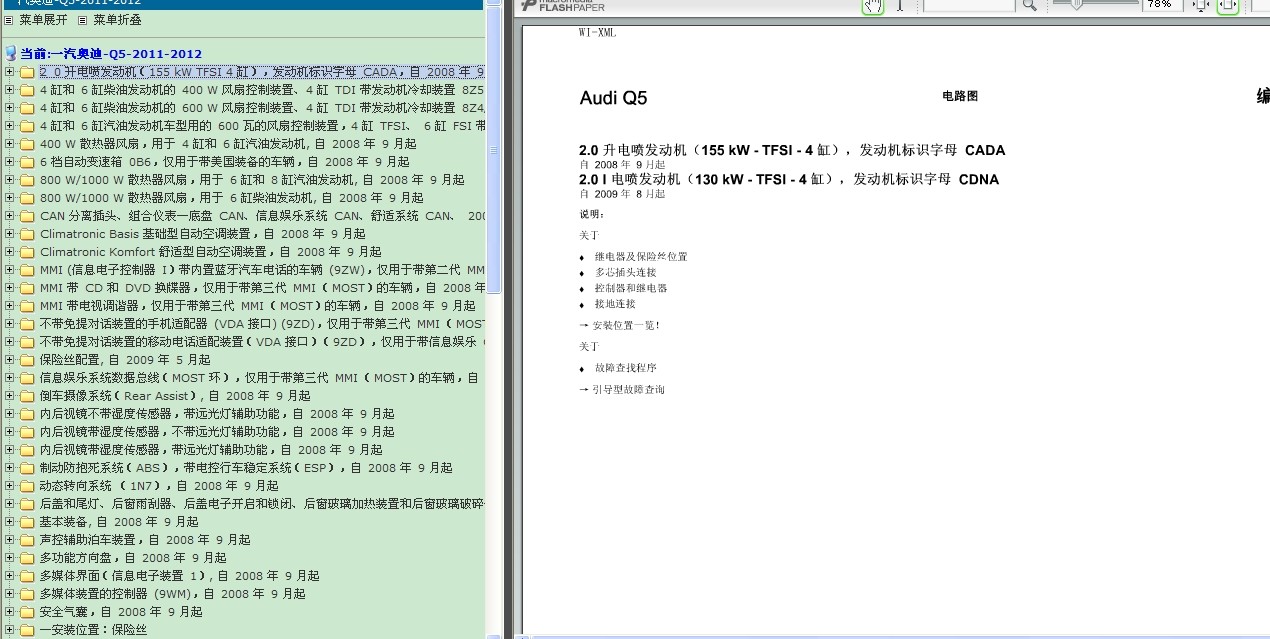
Task: Click the folder icon for 400 W 散热器风扇
Action: click(x=27, y=144)
